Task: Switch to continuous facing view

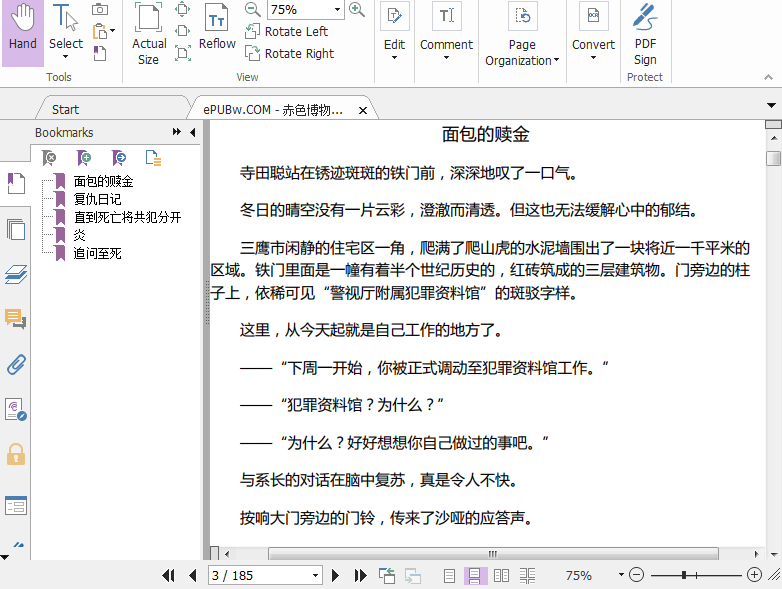Action: tap(527, 576)
